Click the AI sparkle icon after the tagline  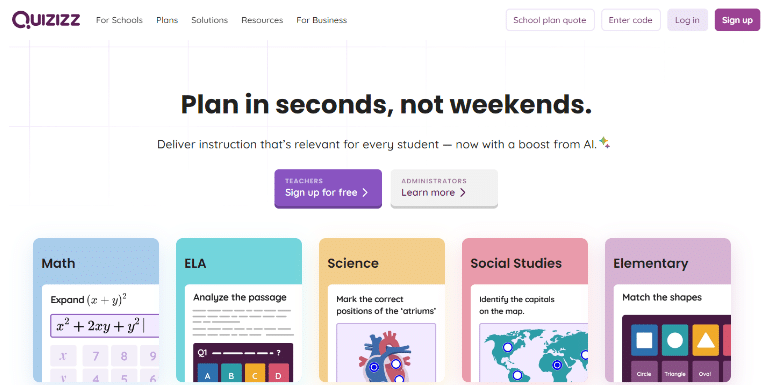[604, 142]
